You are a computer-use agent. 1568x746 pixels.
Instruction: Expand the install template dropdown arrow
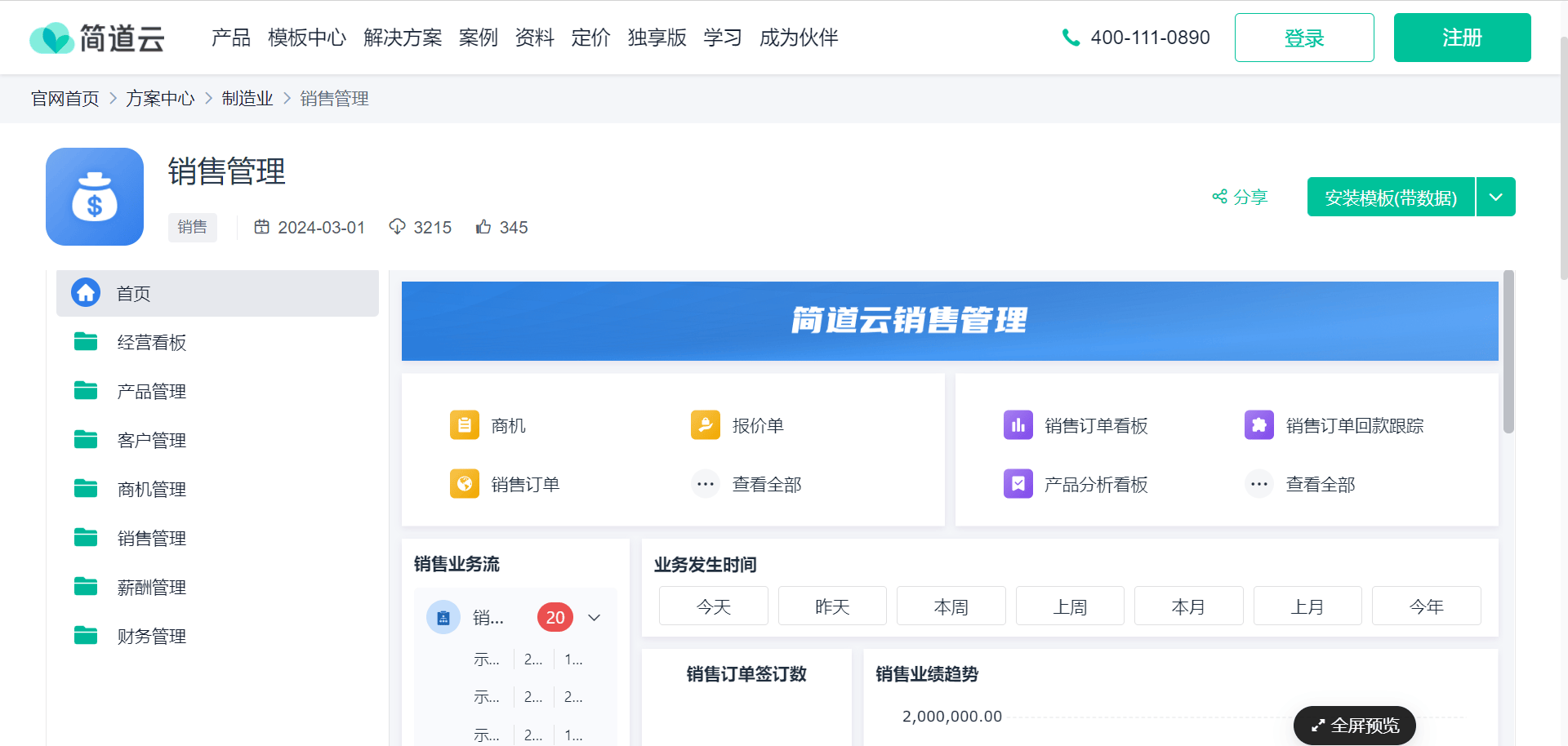click(x=1495, y=197)
